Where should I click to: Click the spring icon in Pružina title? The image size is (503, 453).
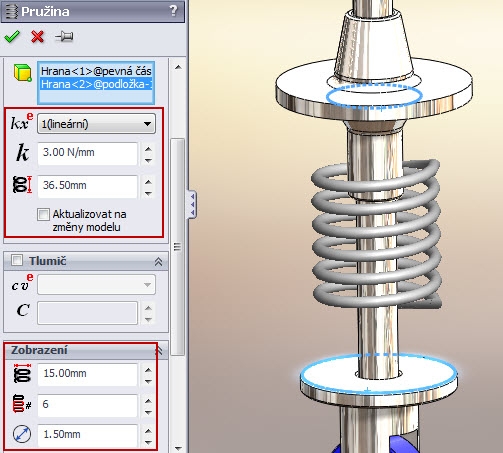[x=11, y=11]
